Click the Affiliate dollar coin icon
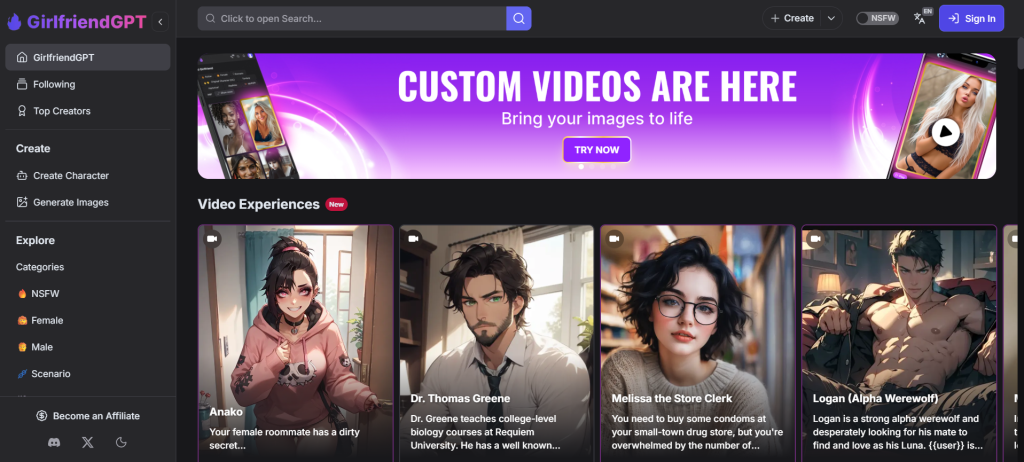Viewport: 1024px width, 462px height. (x=42, y=416)
